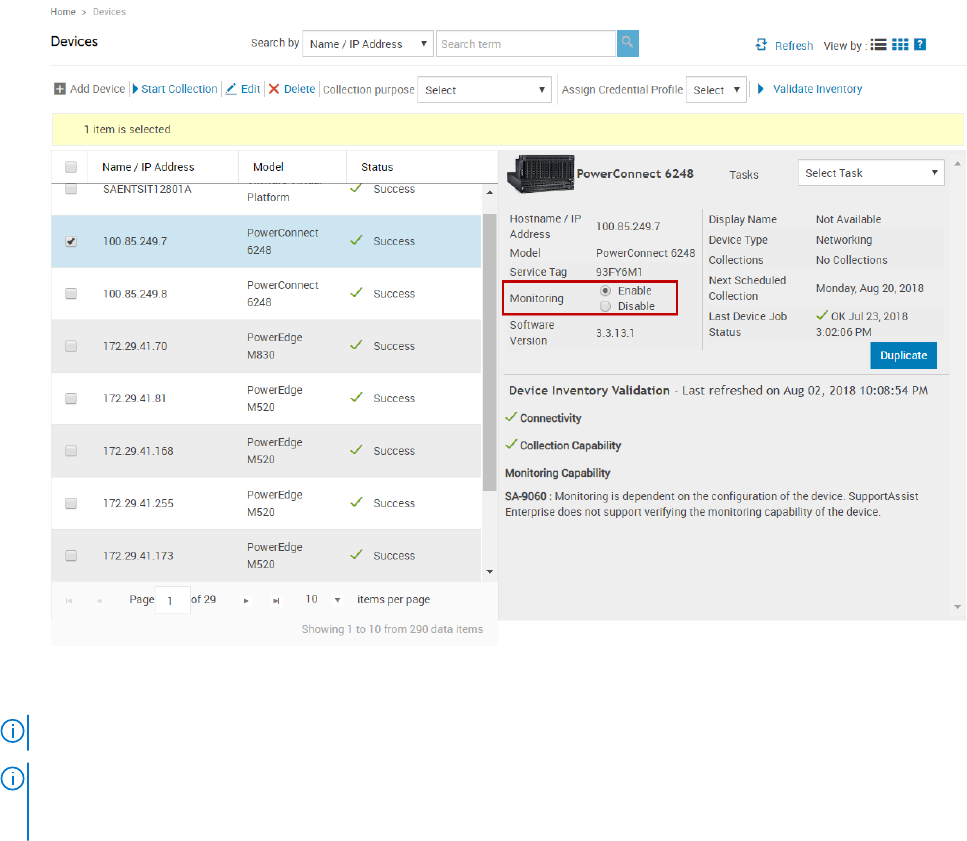Image resolution: width=967 pixels, height=841 pixels.
Task: Toggle the select-all checkbox in header
Action: click(71, 167)
